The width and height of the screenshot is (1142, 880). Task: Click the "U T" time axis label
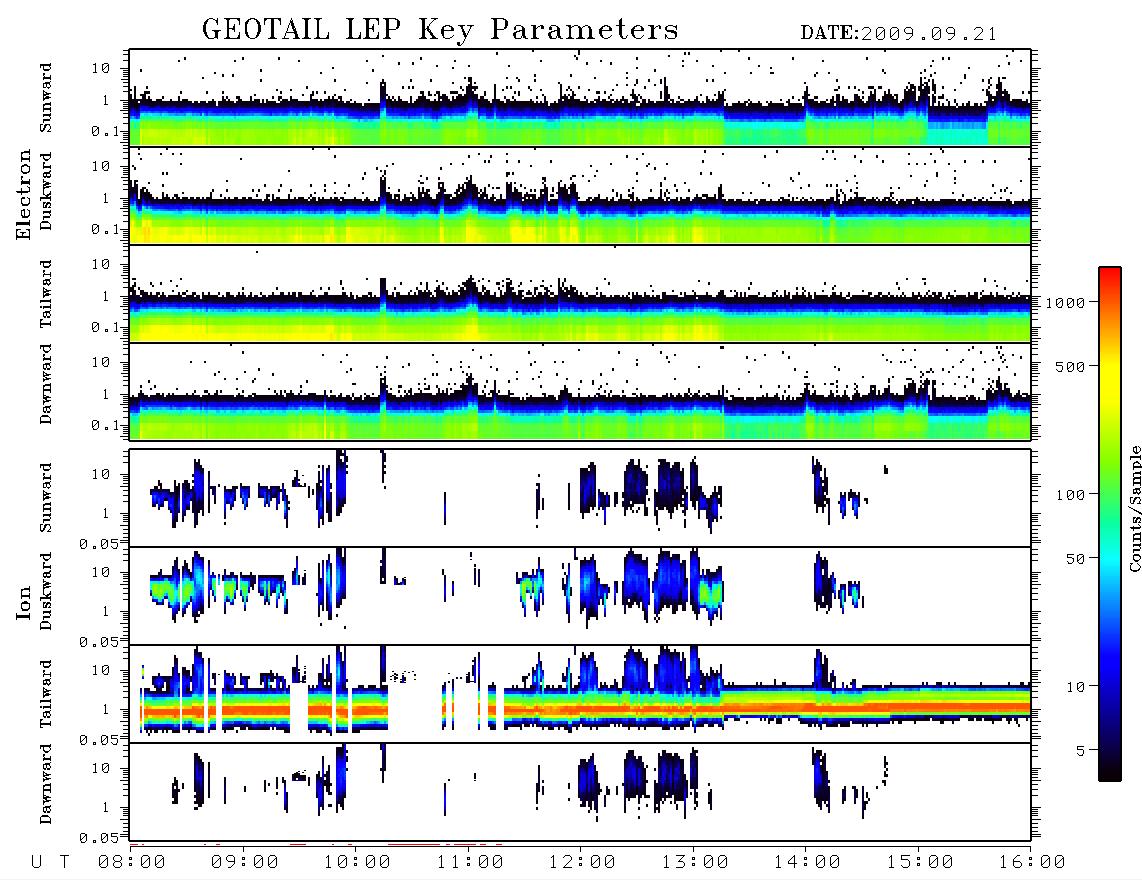(x=50, y=862)
